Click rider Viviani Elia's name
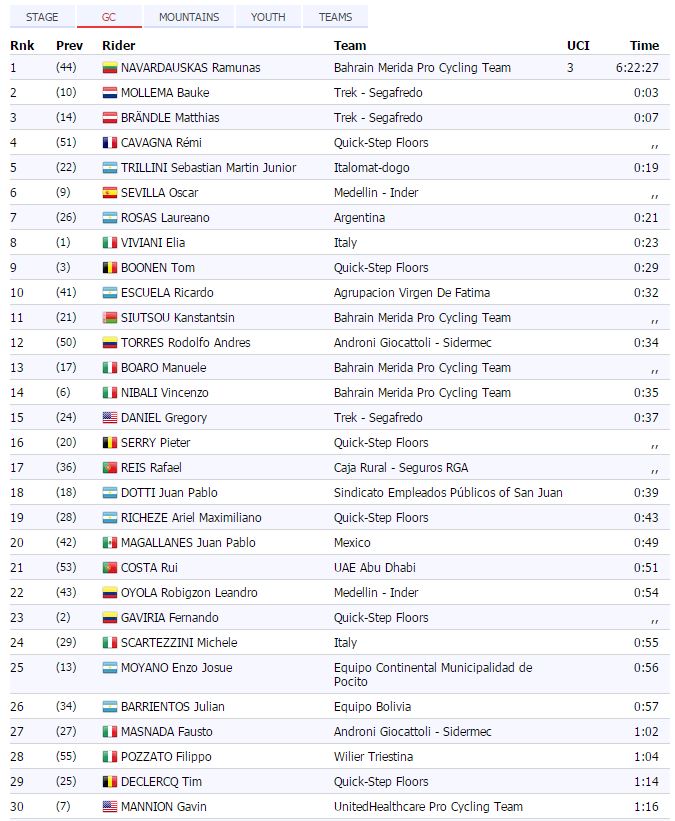675x821 pixels. point(153,243)
